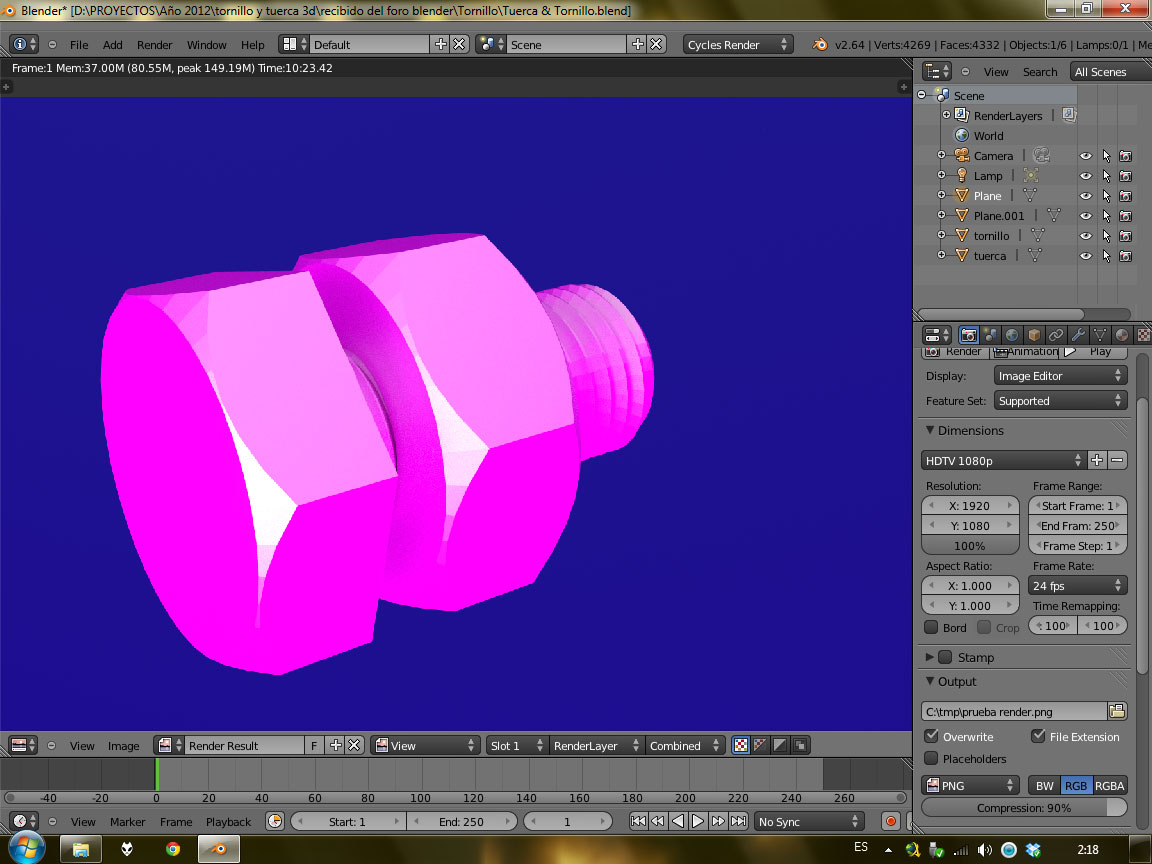Click the Material sphere properties tab
This screenshot has height=864, width=1152.
click(x=1122, y=335)
